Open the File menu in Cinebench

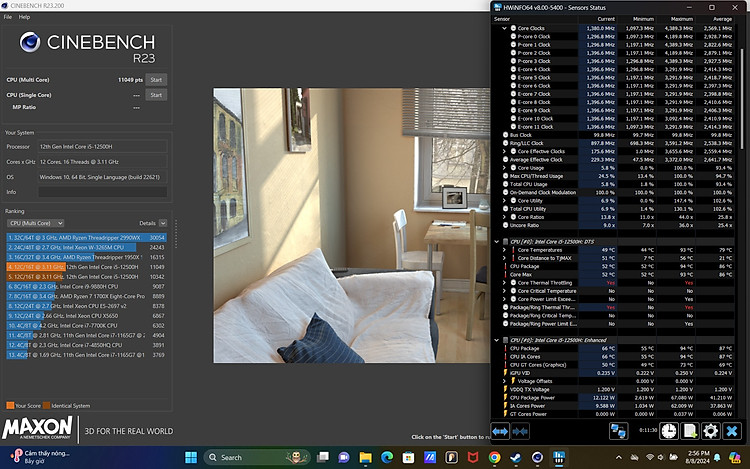point(8,17)
